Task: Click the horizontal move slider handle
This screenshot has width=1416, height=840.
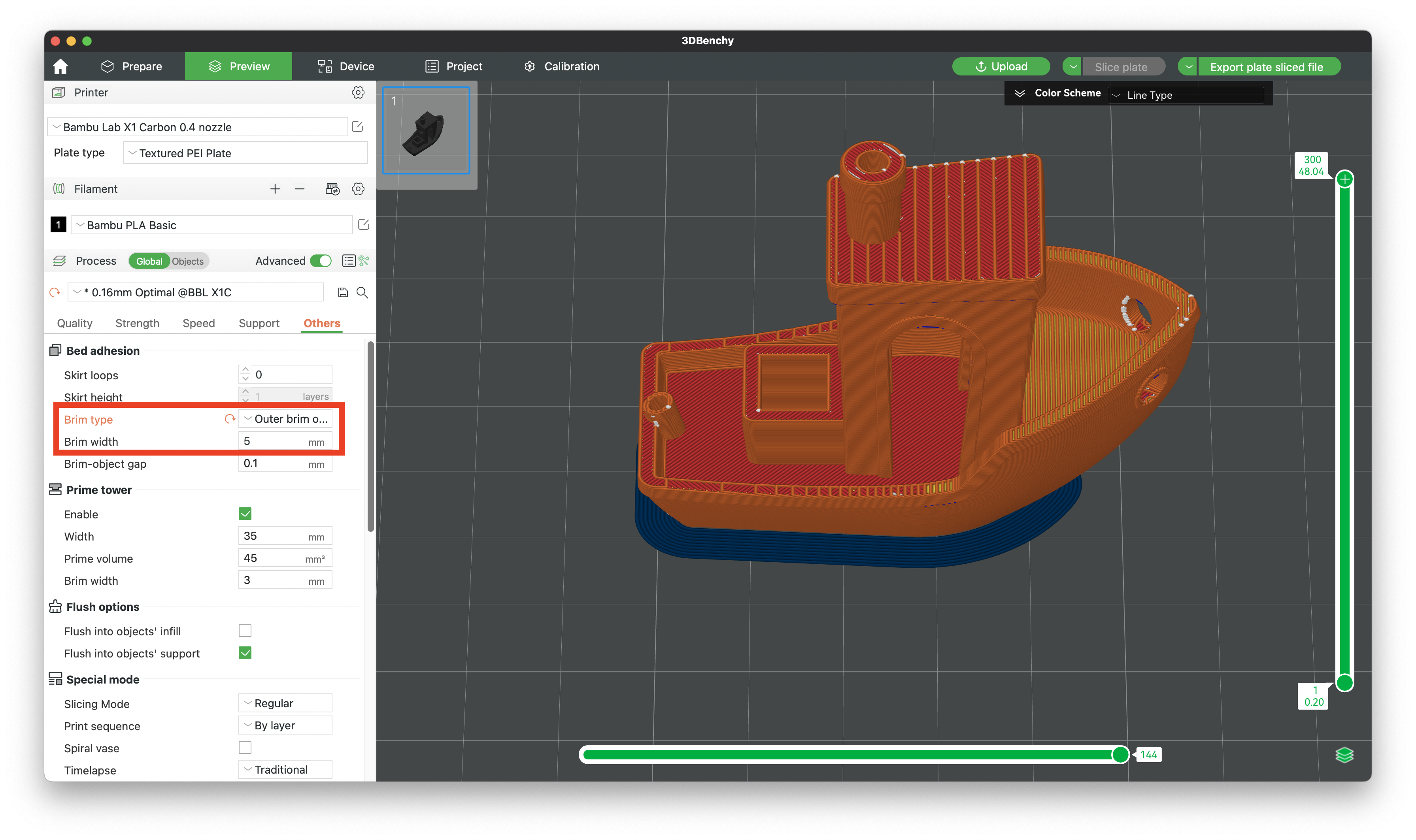Action: pos(1120,755)
